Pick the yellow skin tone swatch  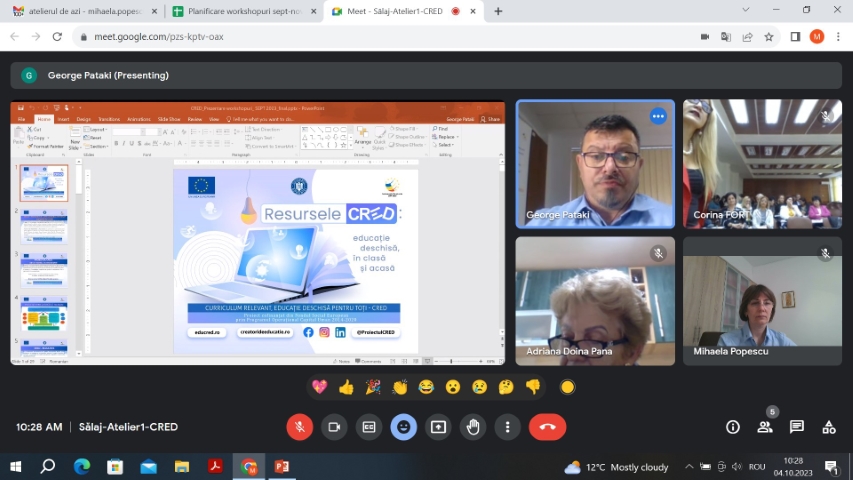pyautogui.click(x=567, y=387)
